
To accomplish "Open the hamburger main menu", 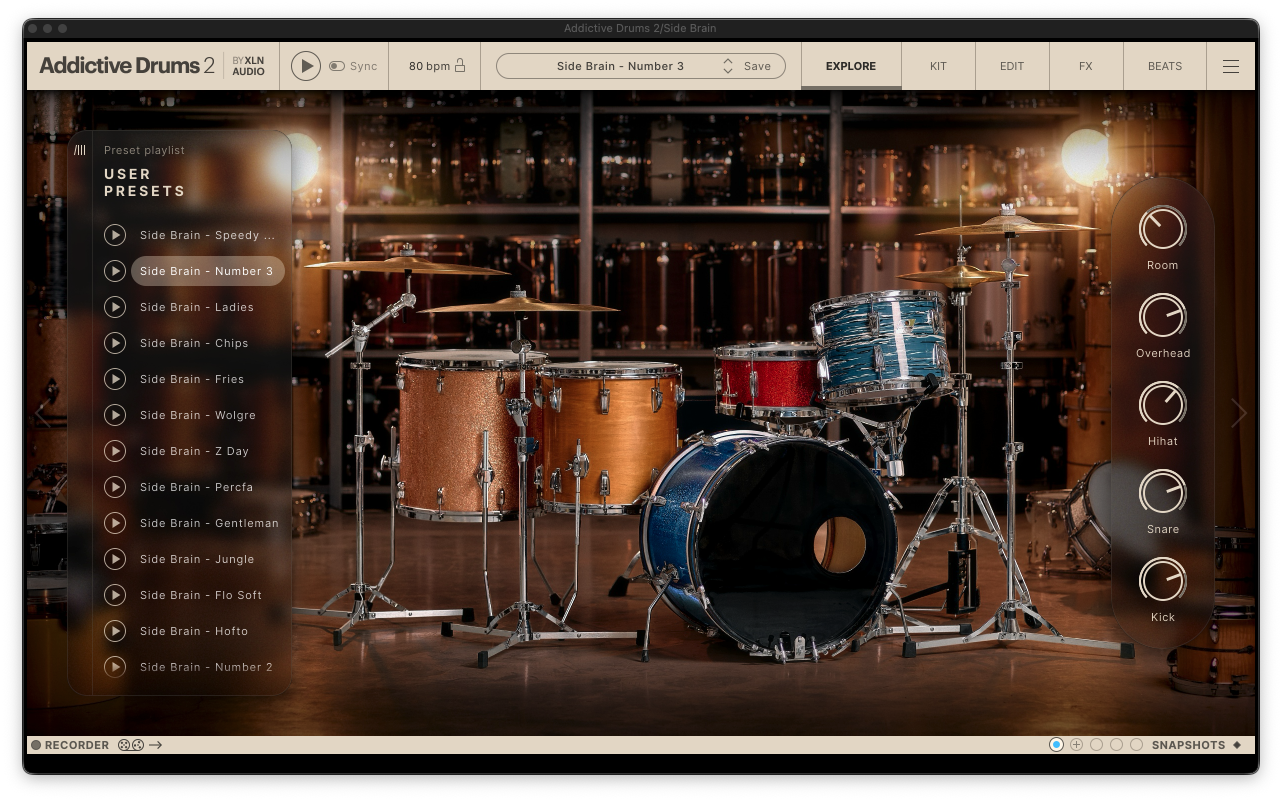I will click(x=1231, y=66).
